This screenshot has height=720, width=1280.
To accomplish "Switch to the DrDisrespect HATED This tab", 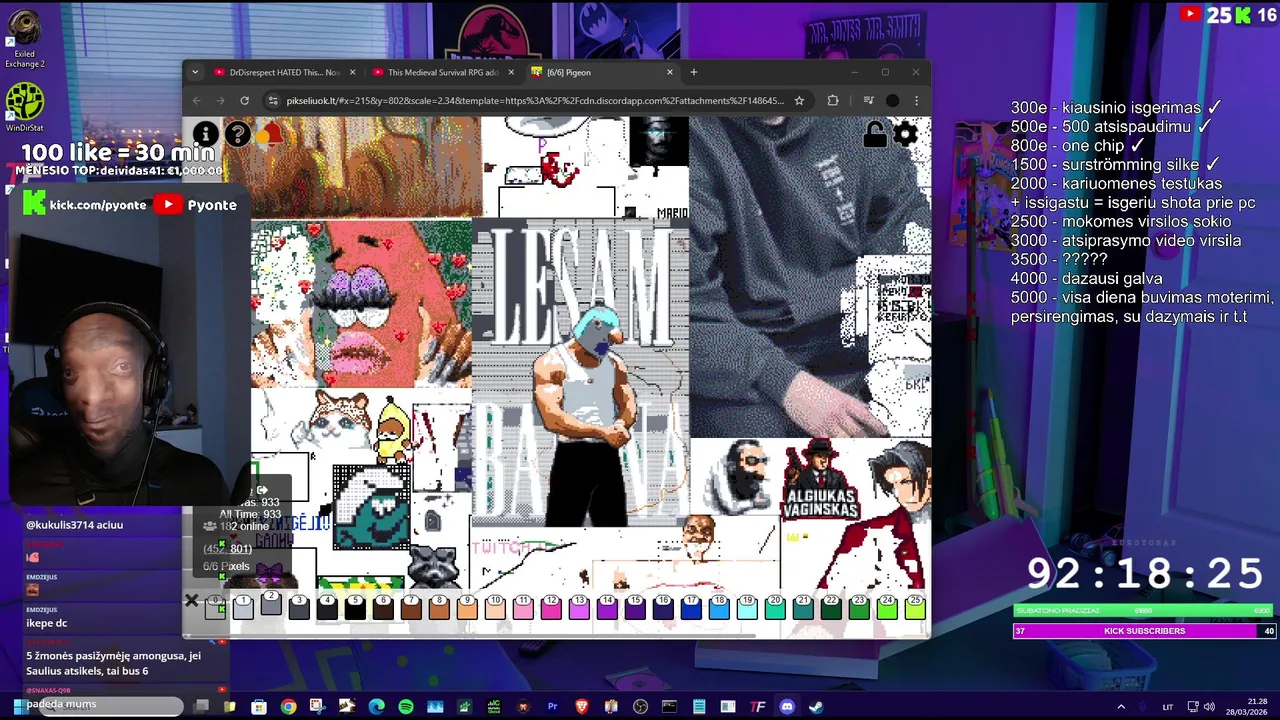I will coord(284,72).
